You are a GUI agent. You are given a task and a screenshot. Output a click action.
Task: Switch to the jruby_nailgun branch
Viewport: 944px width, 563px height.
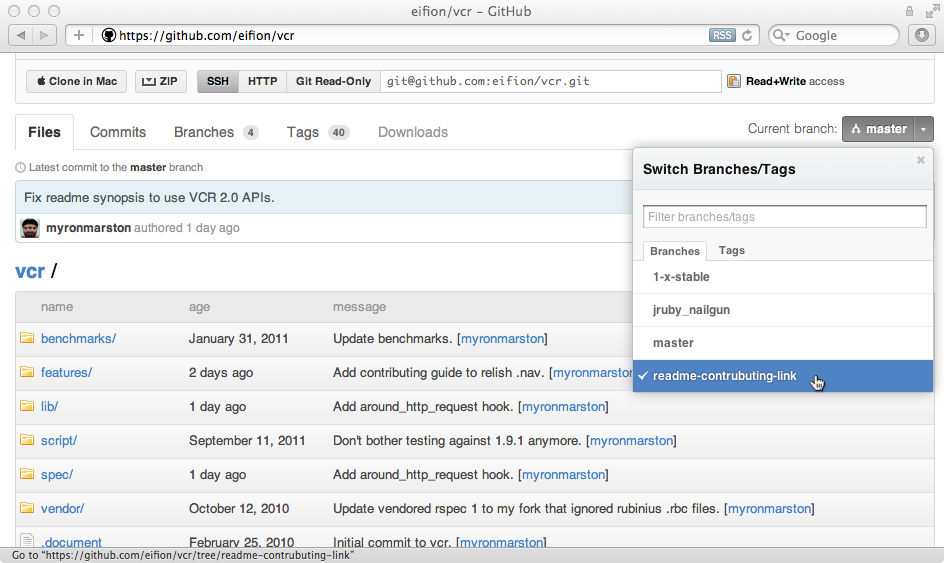tap(783, 310)
